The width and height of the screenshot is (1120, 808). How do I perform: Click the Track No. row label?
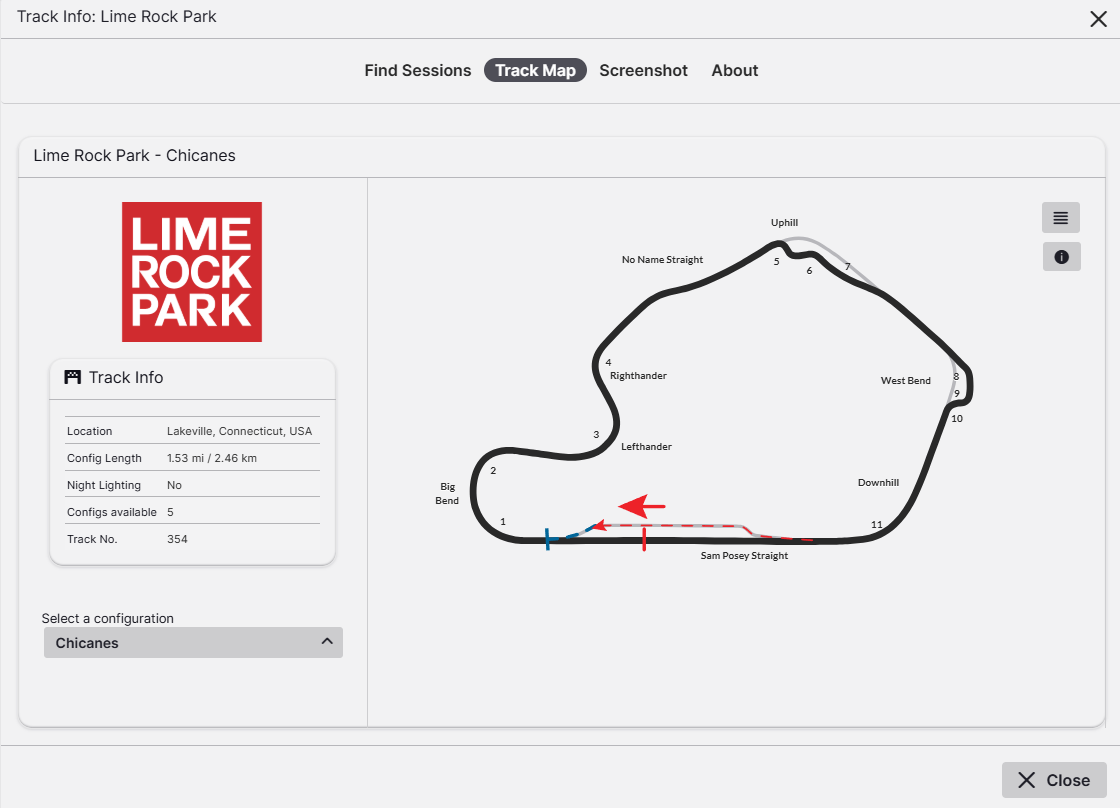pos(91,539)
